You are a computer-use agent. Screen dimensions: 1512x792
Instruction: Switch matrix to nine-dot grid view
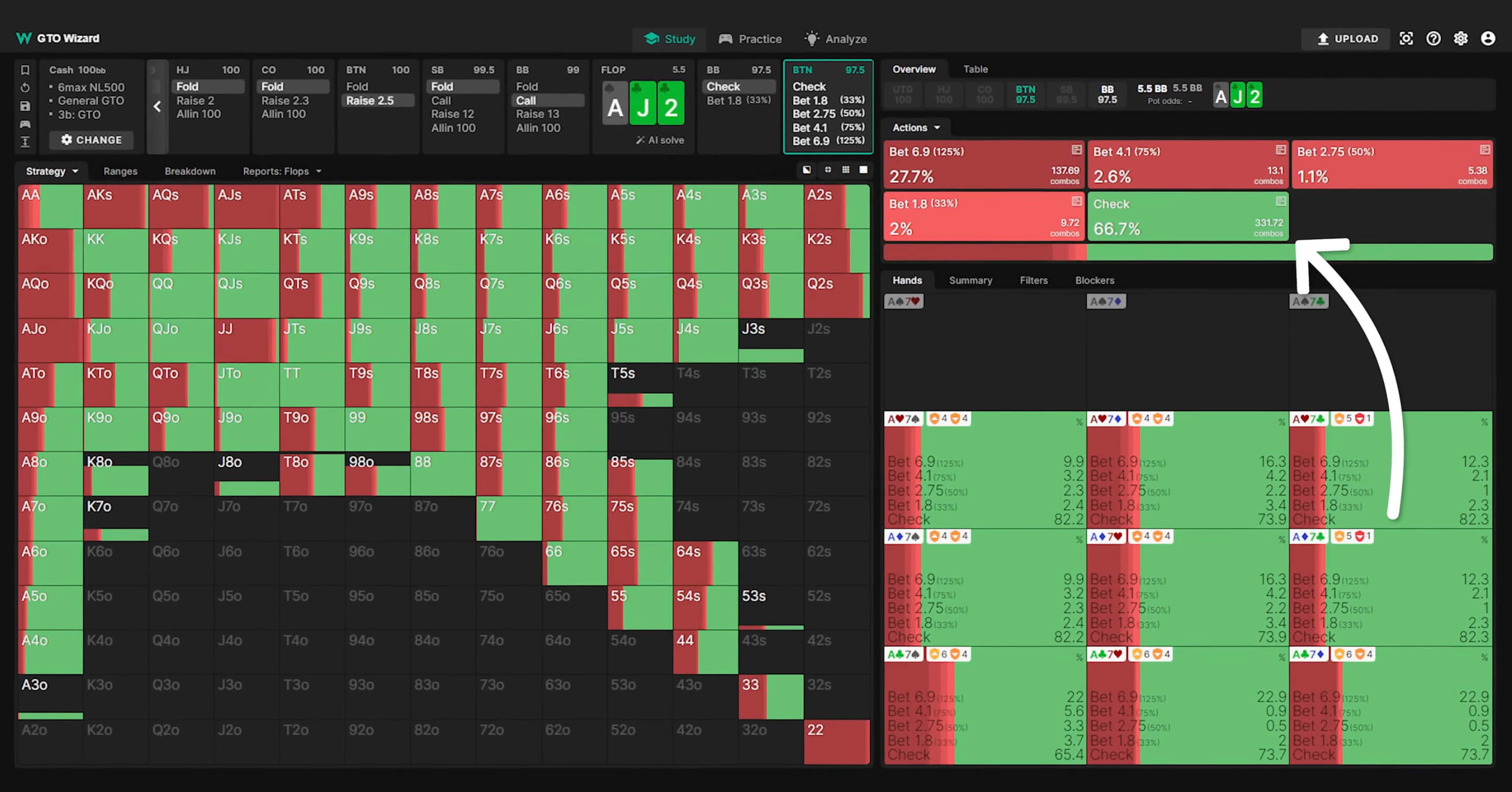[x=845, y=170]
